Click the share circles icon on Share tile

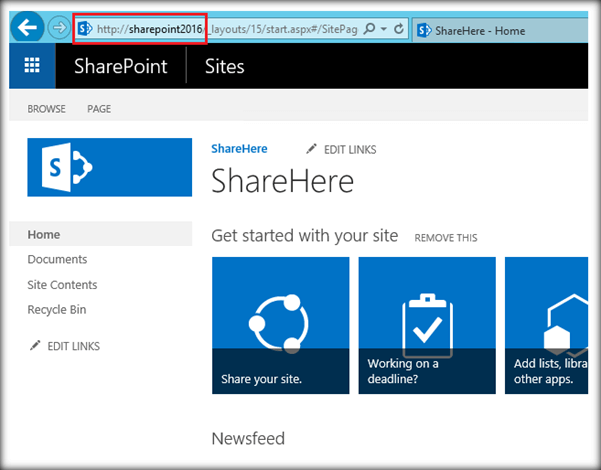click(279, 323)
